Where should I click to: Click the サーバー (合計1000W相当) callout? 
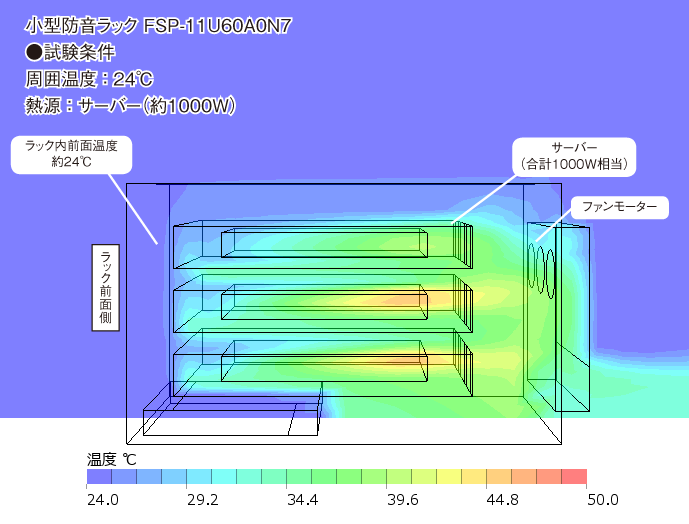click(x=574, y=155)
